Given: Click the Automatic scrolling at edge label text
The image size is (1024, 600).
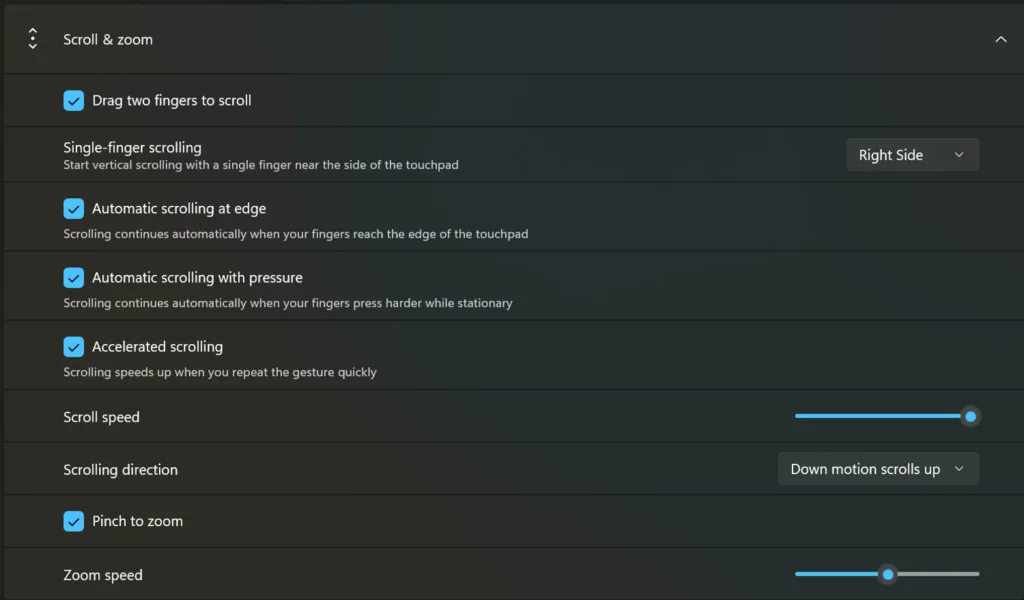Looking at the screenshot, I should 179,208.
